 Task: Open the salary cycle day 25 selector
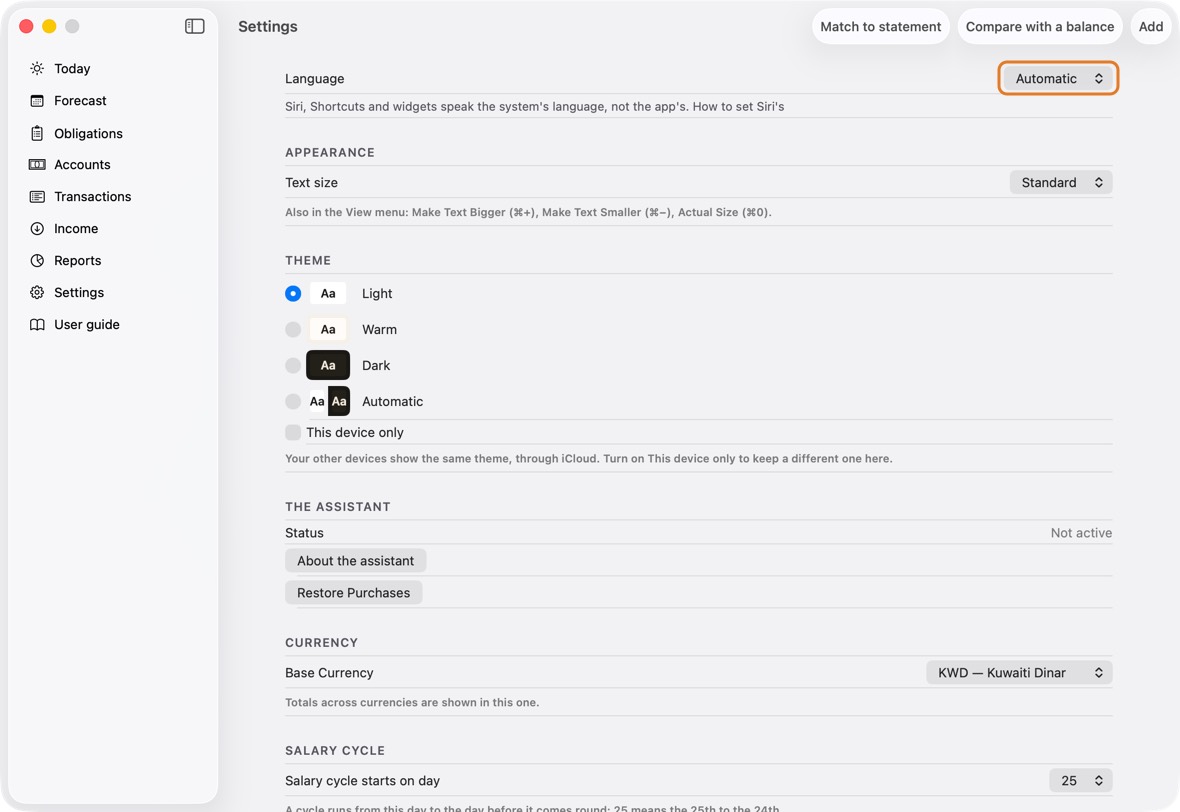[x=1081, y=781]
